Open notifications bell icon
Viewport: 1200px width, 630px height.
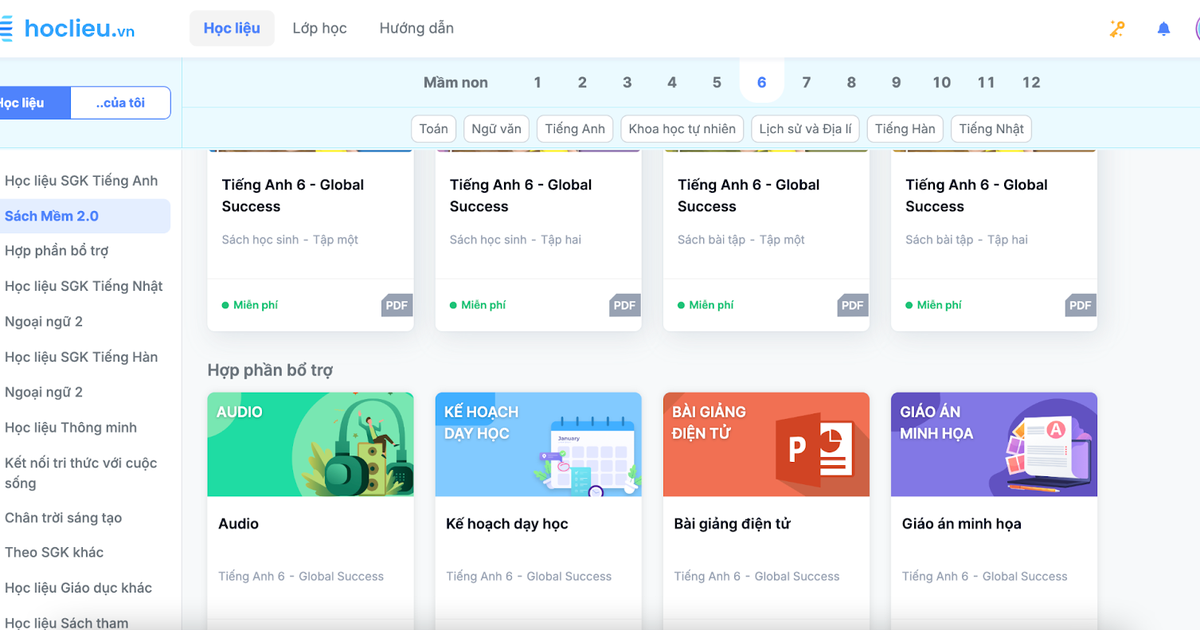coord(1164,29)
